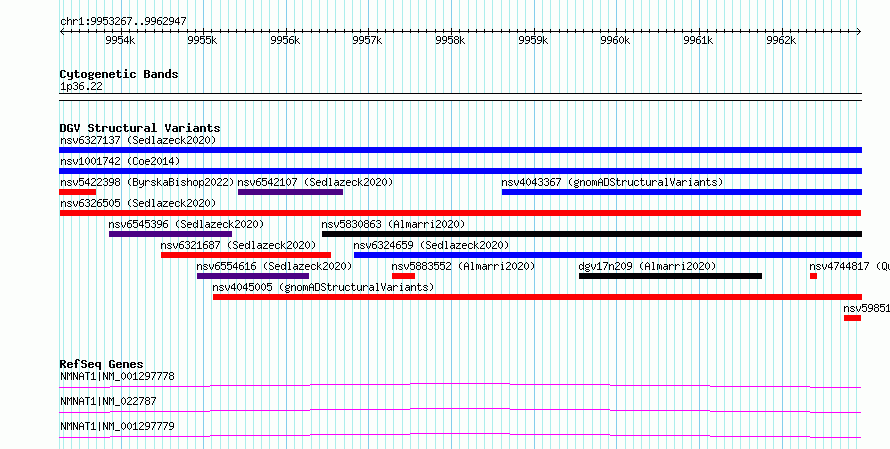Open the nsv6554616 purple variant bar

(x=253, y=276)
